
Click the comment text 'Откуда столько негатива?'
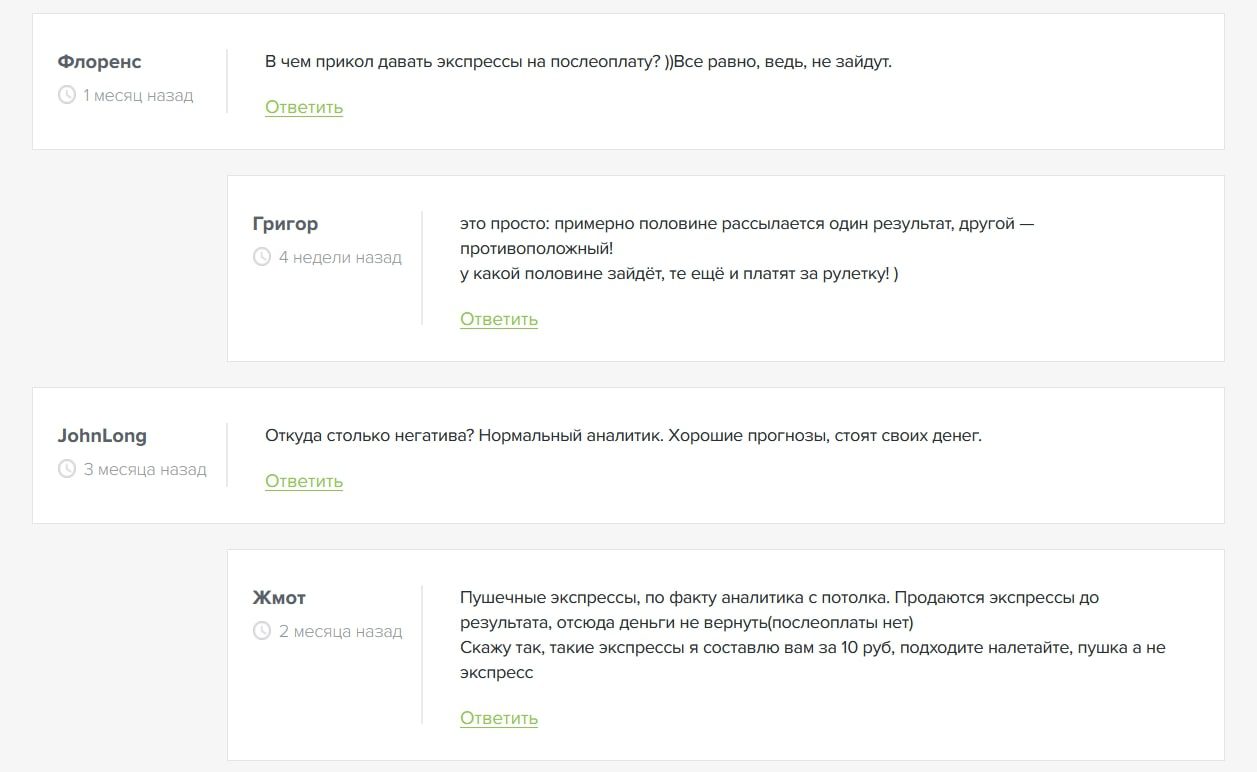[623, 436]
